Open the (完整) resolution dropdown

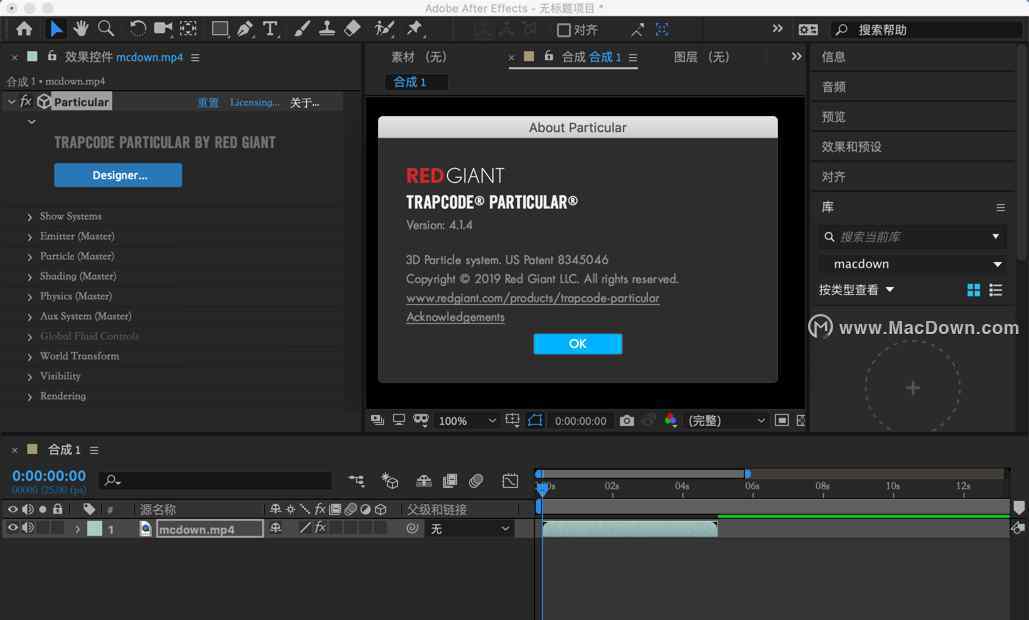[726, 421]
